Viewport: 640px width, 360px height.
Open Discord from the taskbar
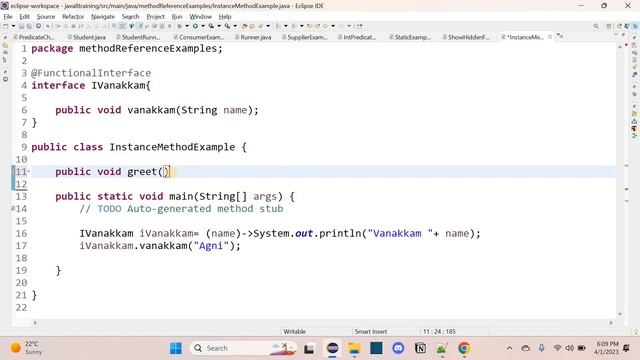398,348
